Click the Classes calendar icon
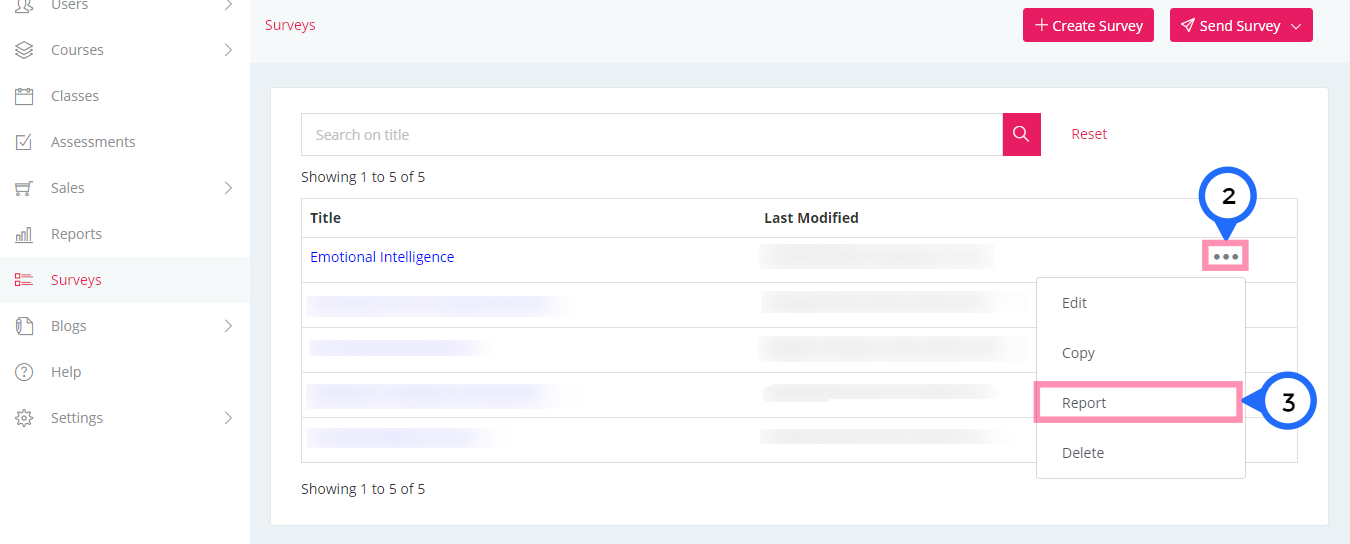Image resolution: width=1350 pixels, height=544 pixels. [24, 96]
